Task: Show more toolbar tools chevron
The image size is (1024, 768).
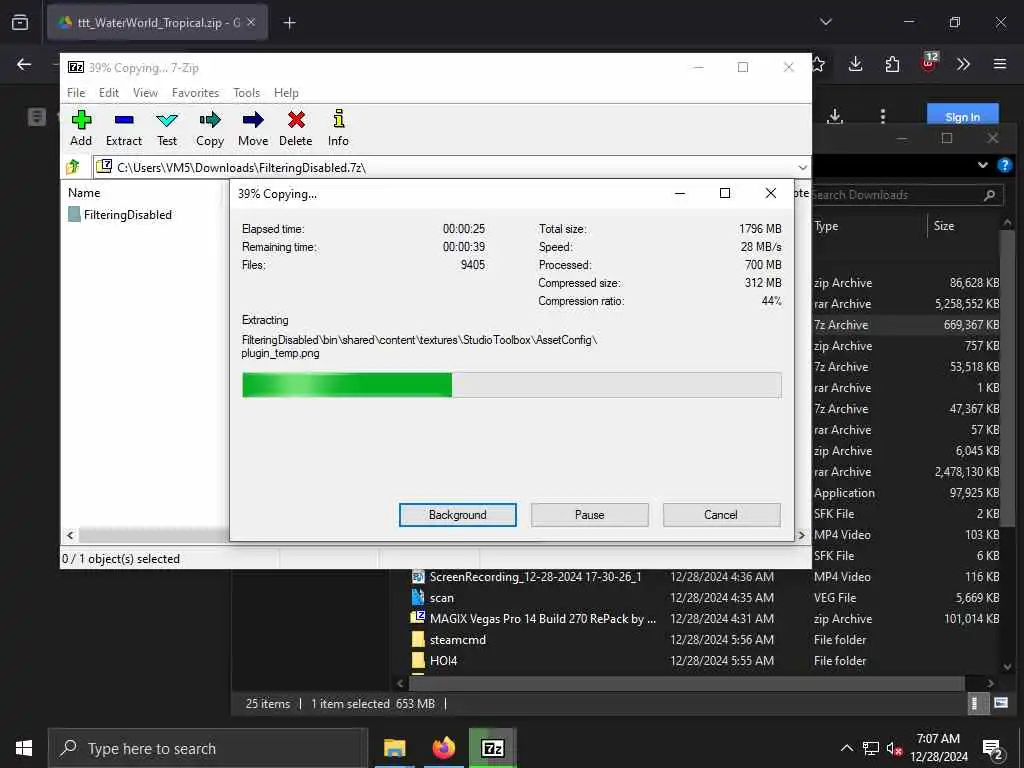Action: tap(963, 64)
